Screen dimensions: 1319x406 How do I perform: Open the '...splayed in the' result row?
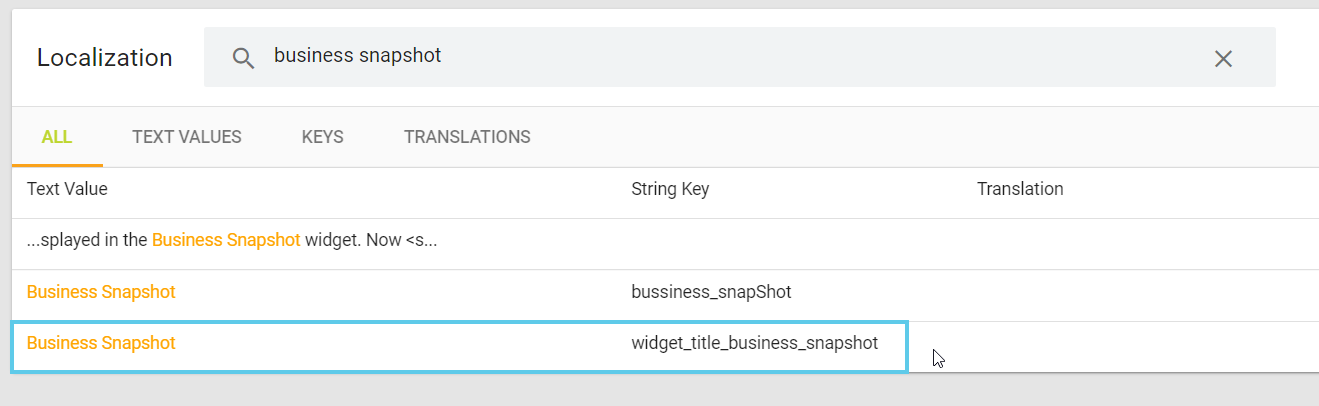tap(232, 241)
